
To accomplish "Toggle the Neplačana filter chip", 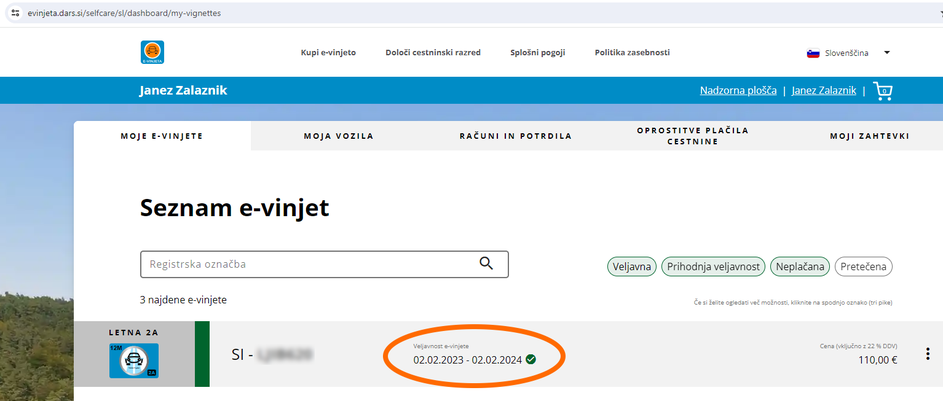I will [x=799, y=266].
